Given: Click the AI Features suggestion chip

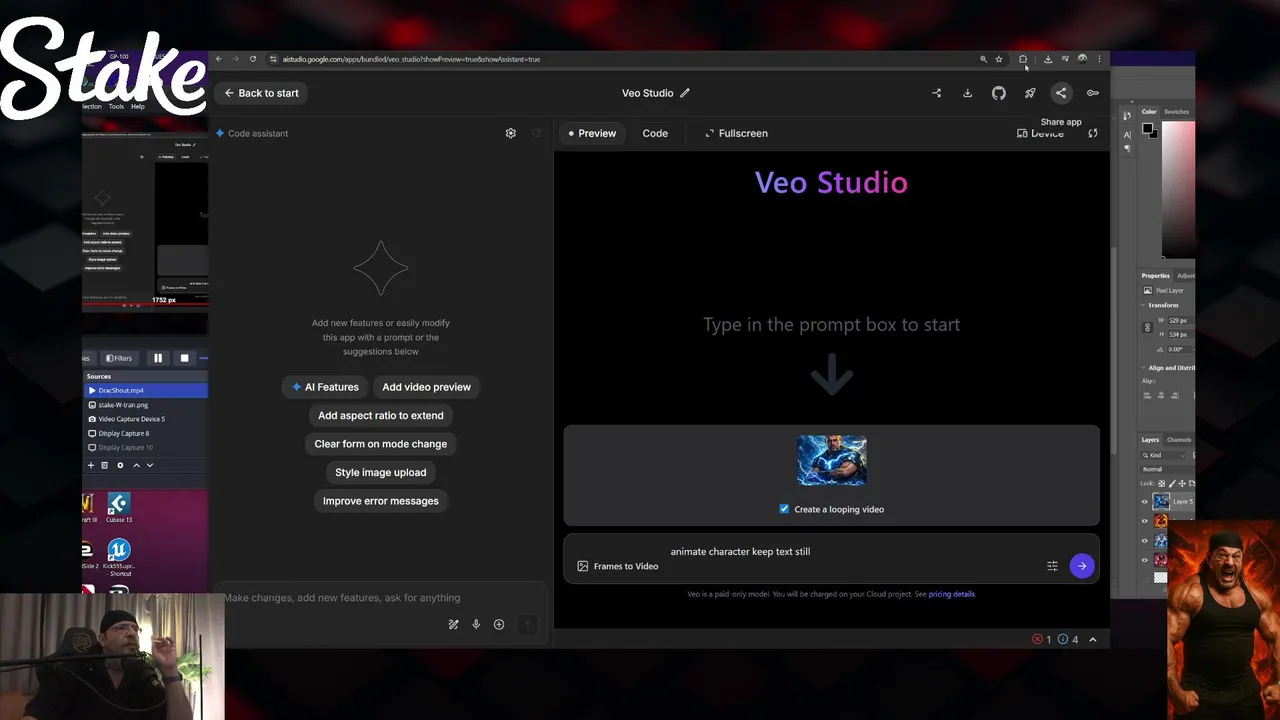Looking at the screenshot, I should [x=325, y=387].
